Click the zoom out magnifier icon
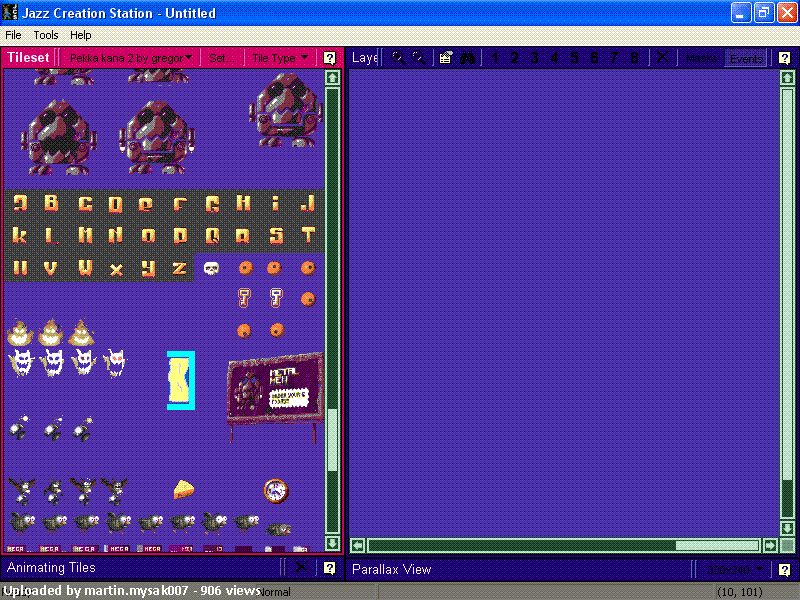Image resolution: width=800 pixels, height=600 pixels. 418,58
